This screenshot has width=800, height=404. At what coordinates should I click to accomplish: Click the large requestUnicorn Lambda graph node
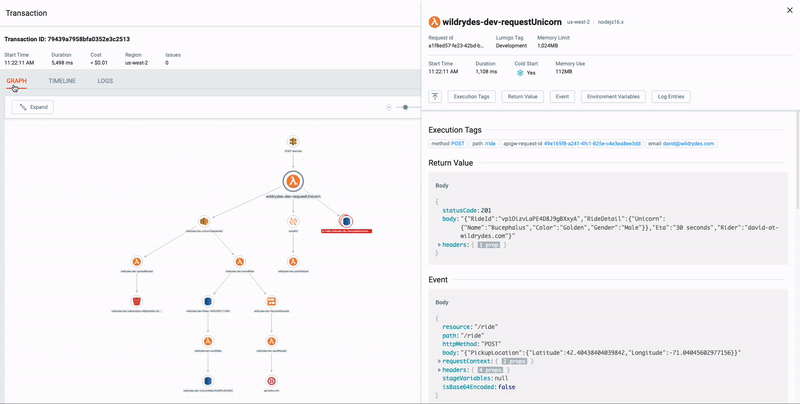293,181
